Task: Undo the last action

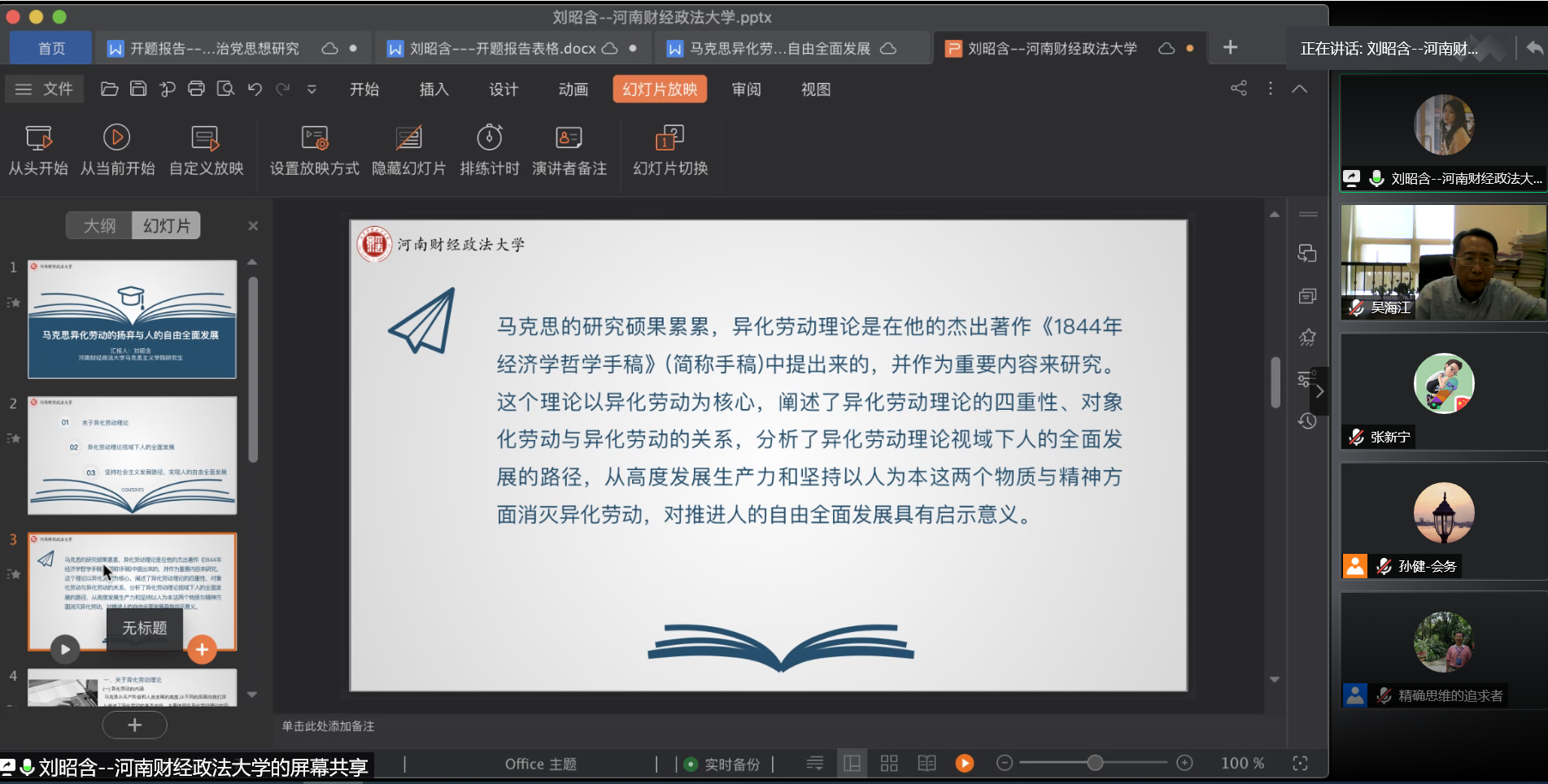Action: (x=255, y=89)
